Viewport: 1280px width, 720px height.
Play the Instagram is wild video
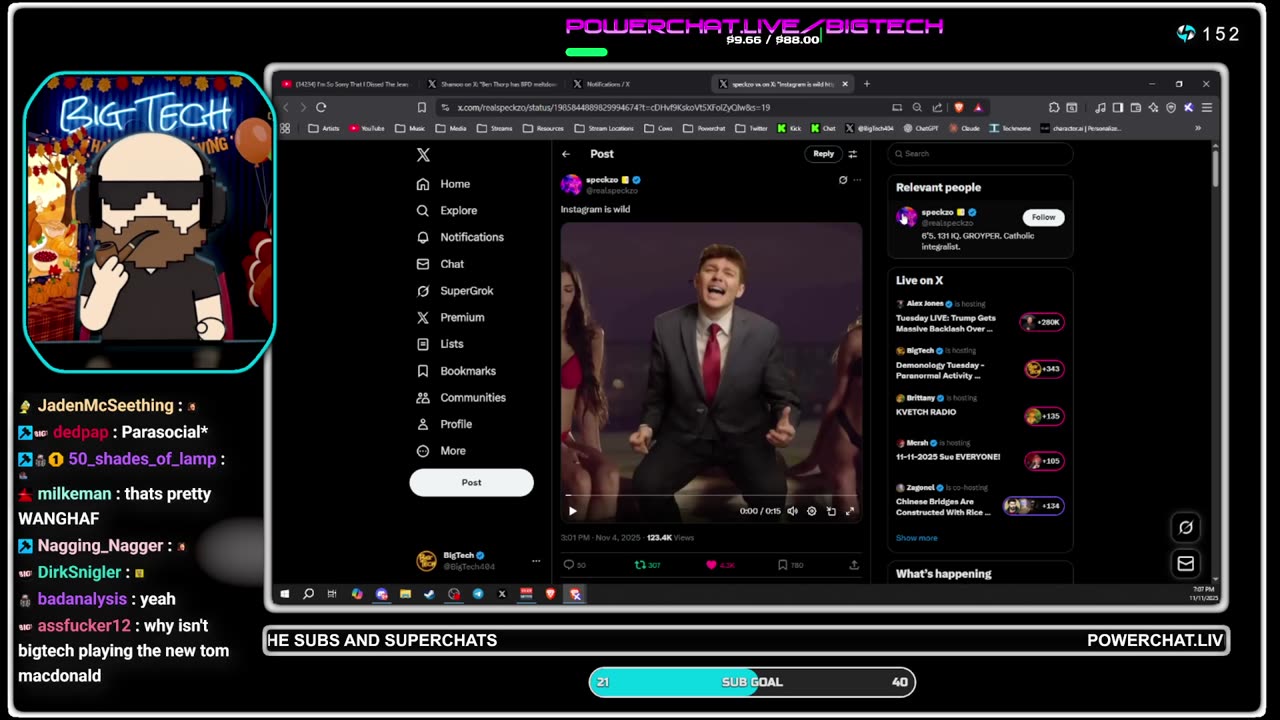[573, 511]
